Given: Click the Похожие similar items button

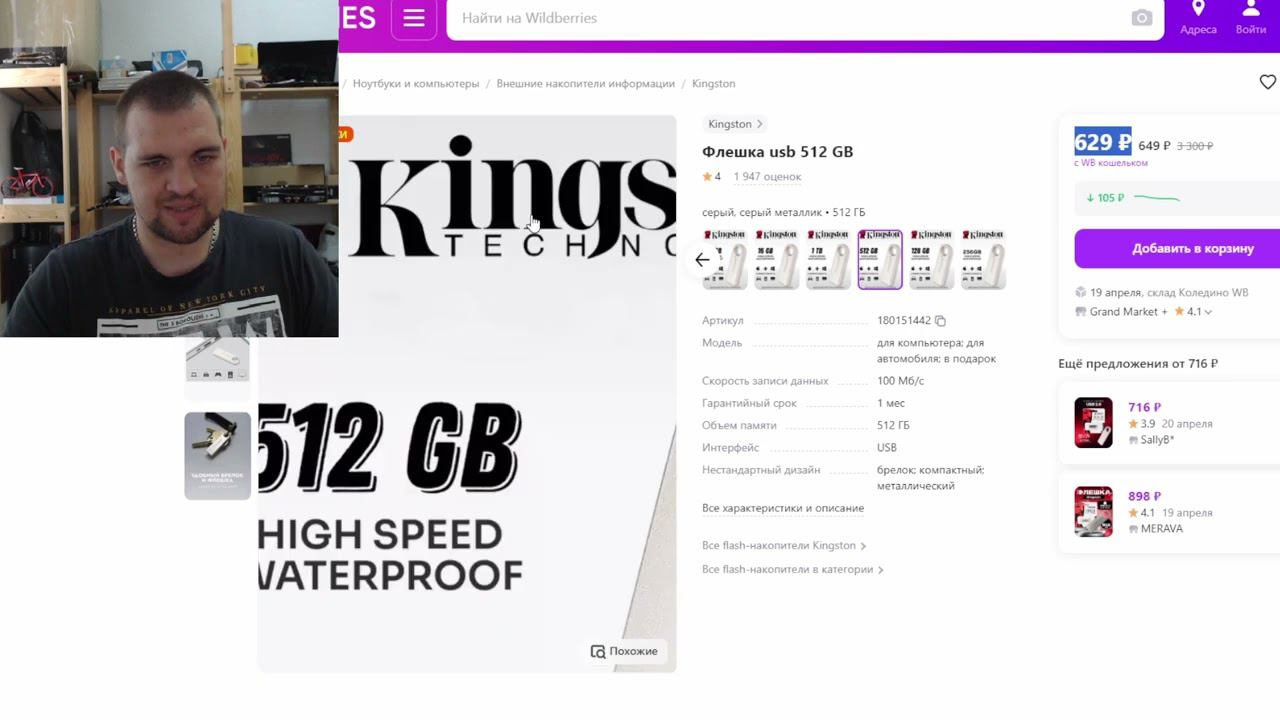Looking at the screenshot, I should click(624, 651).
